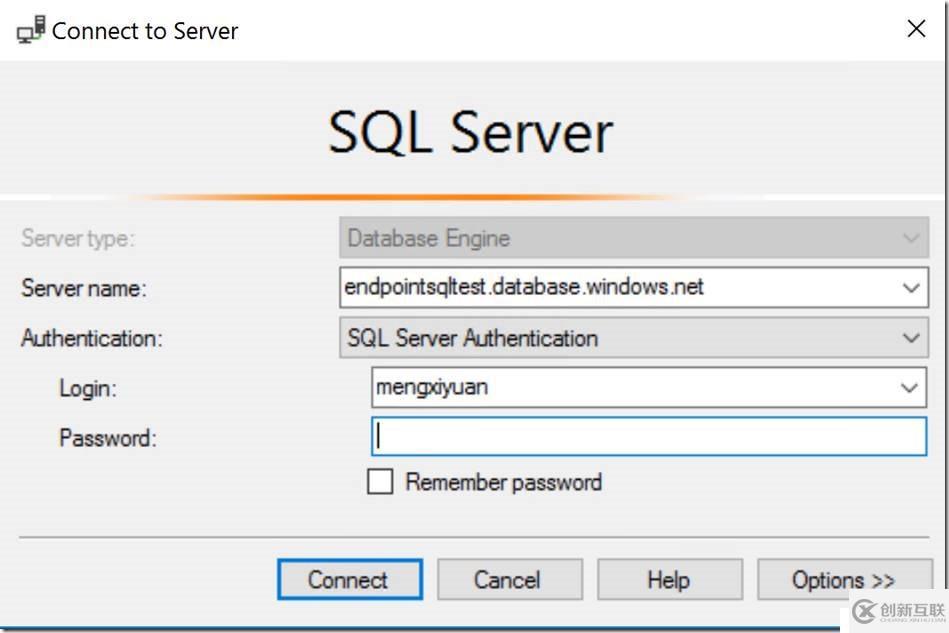Open the Login dropdown

click(x=911, y=388)
